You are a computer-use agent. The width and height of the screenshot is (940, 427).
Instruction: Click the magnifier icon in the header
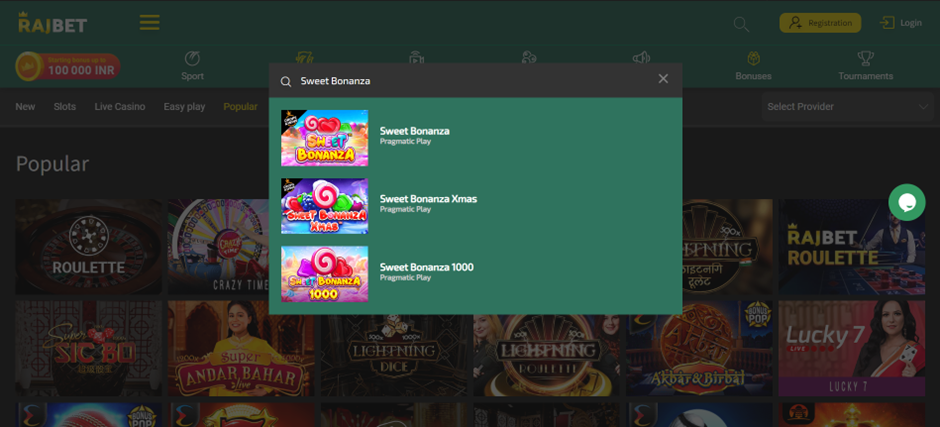[741, 23]
